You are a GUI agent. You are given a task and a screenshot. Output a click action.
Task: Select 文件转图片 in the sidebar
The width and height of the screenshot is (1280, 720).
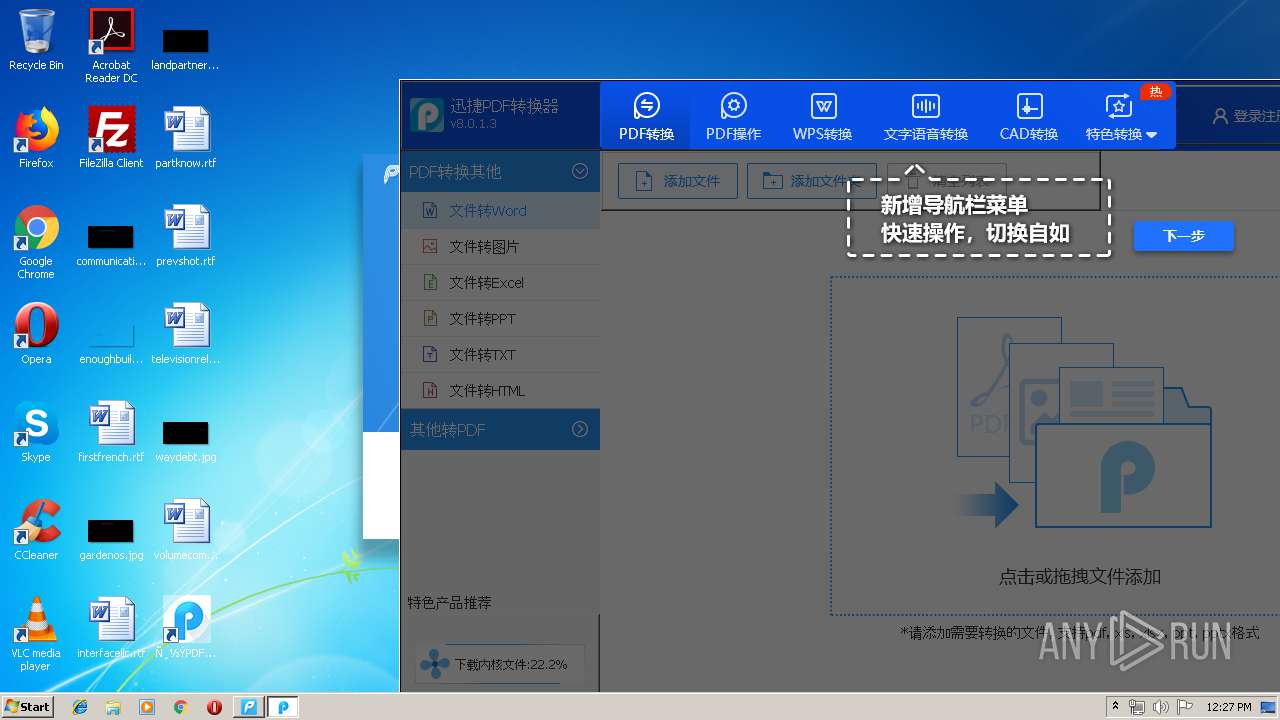(x=500, y=247)
